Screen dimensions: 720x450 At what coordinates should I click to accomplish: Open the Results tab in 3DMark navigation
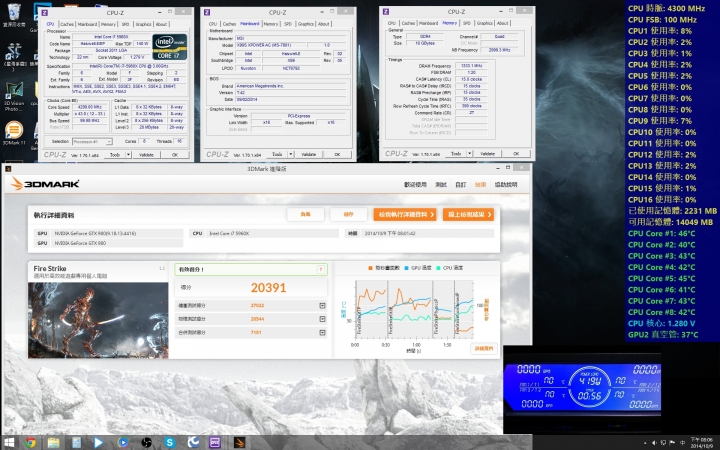(x=480, y=185)
